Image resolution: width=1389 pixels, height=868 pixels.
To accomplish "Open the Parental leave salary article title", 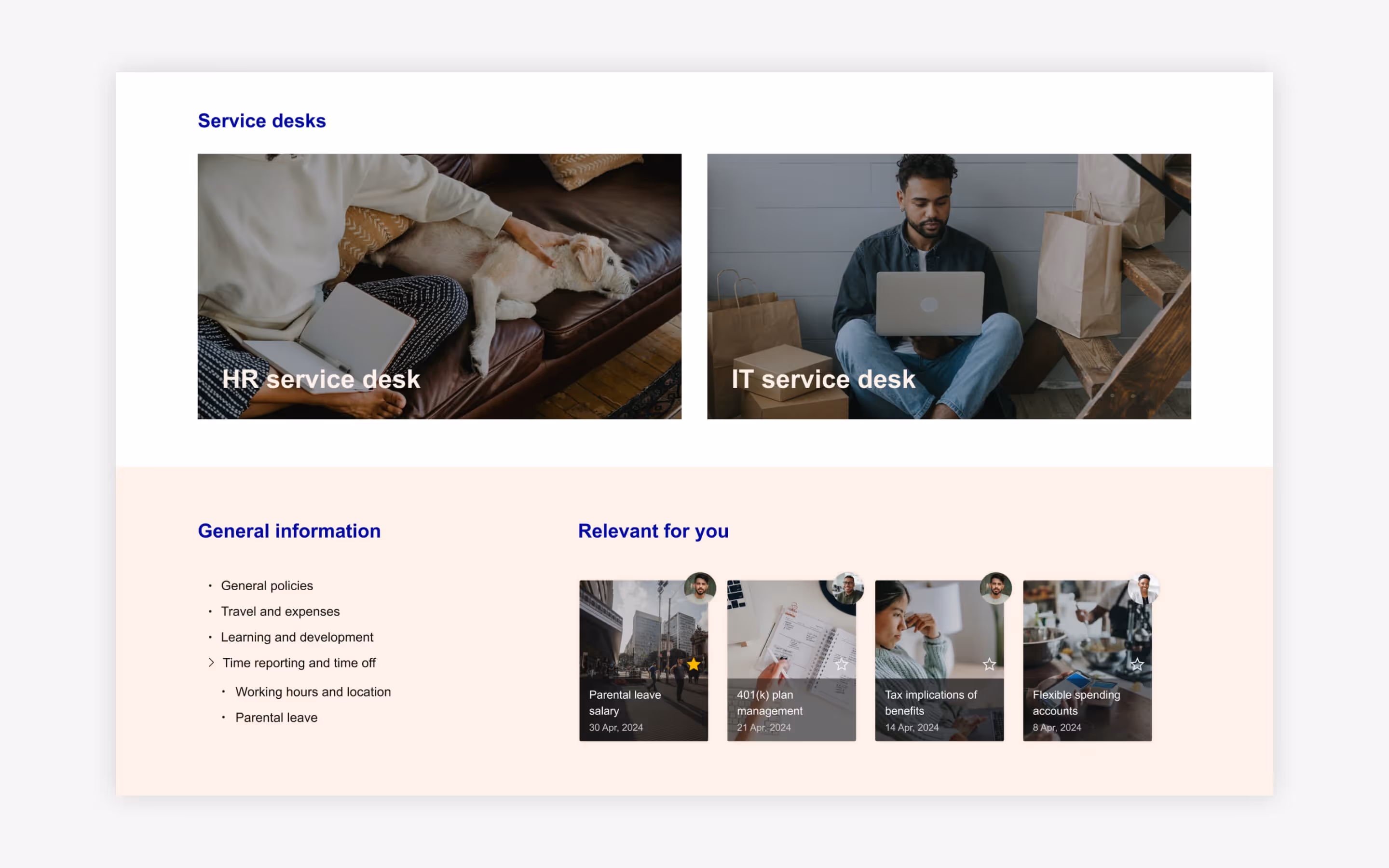I will click(x=625, y=702).
